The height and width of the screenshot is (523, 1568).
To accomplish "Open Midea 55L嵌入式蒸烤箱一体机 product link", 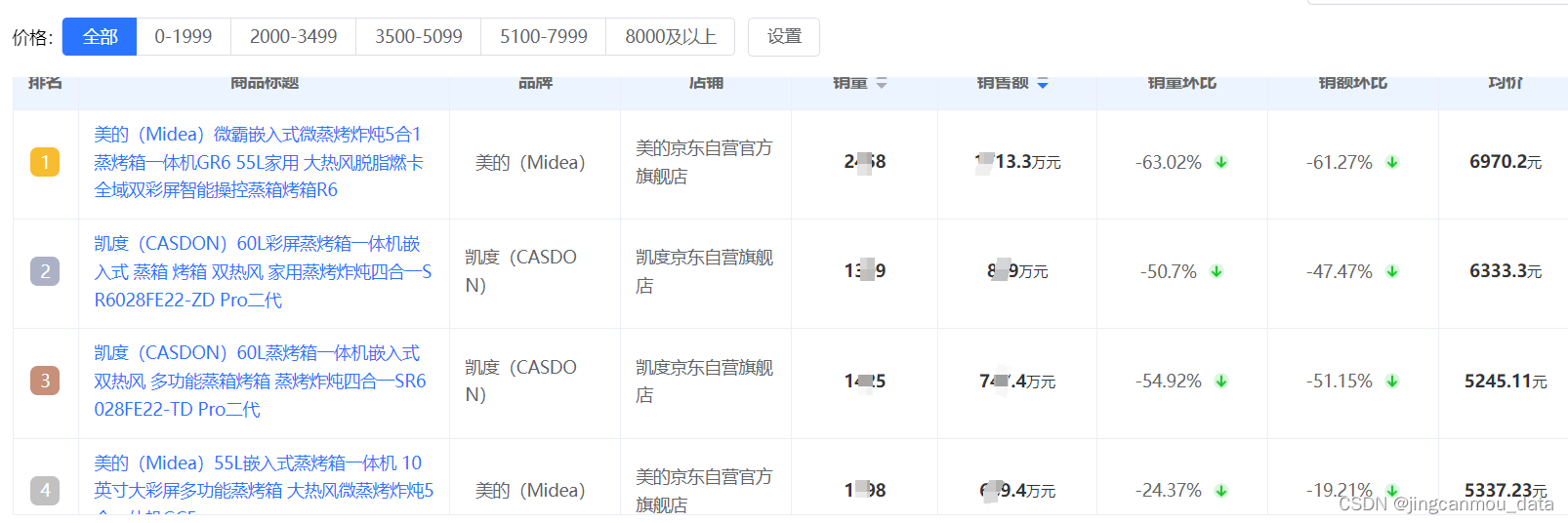I will point(264,488).
